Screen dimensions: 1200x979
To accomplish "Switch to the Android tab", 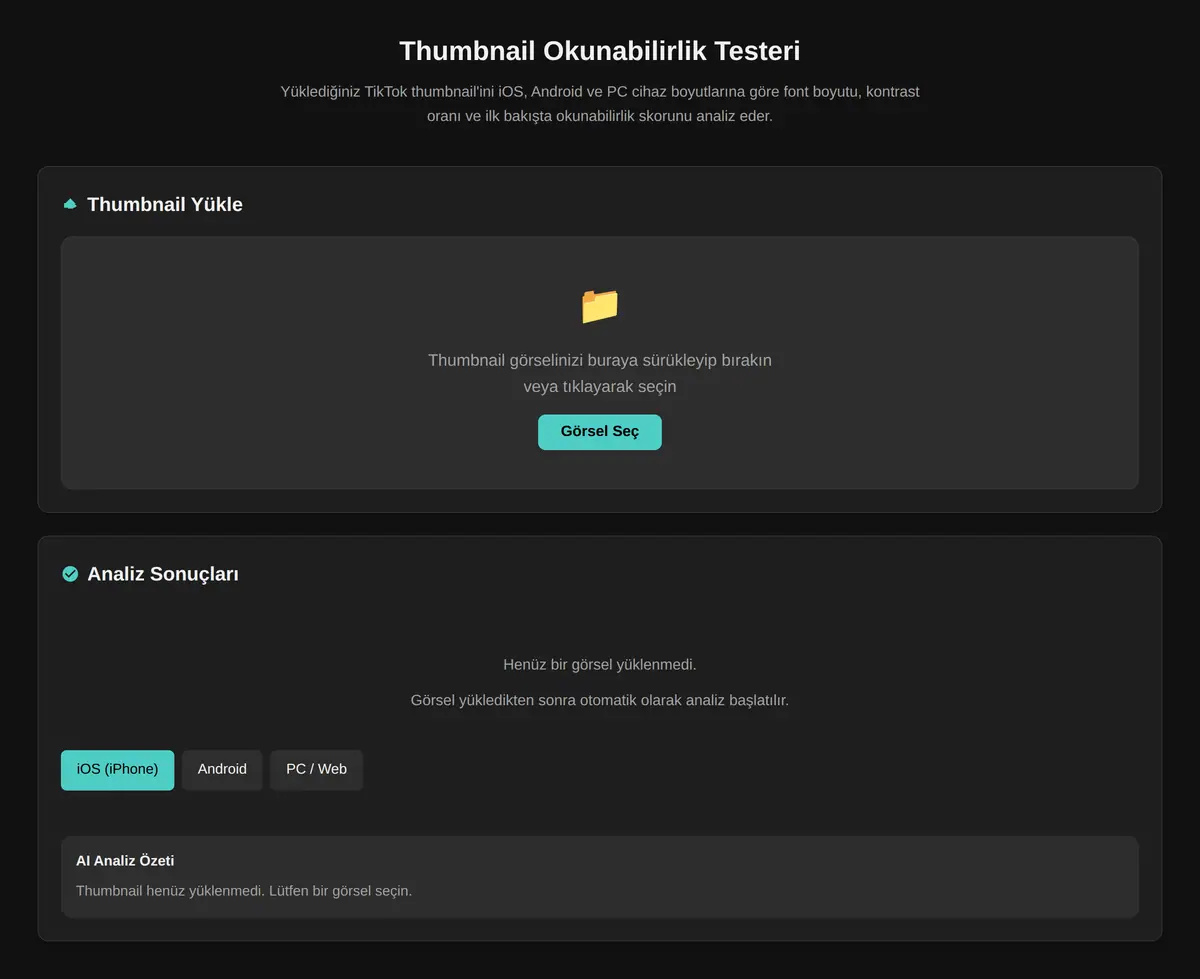I will (x=222, y=770).
